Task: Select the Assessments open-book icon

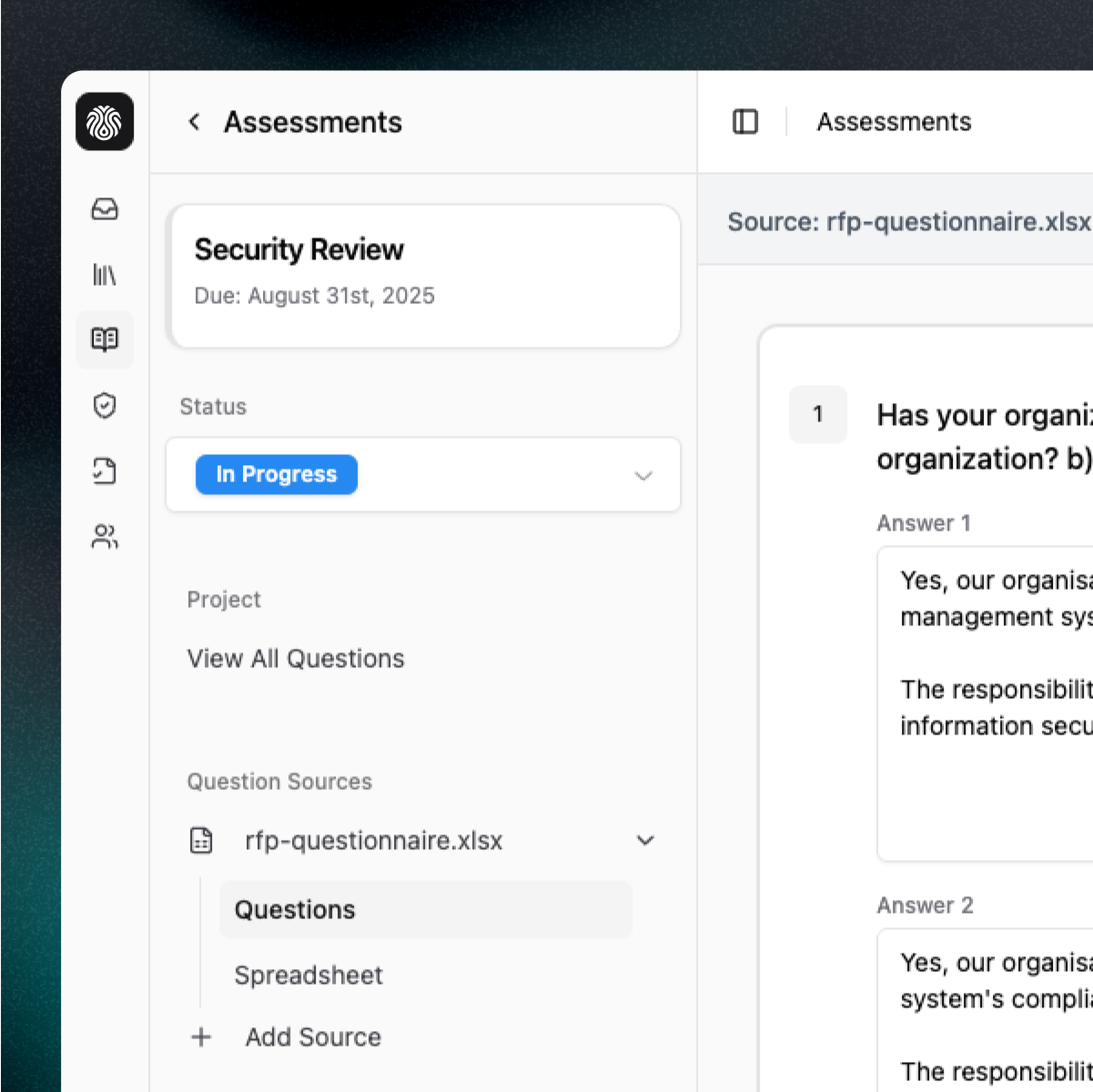Action: click(x=105, y=339)
